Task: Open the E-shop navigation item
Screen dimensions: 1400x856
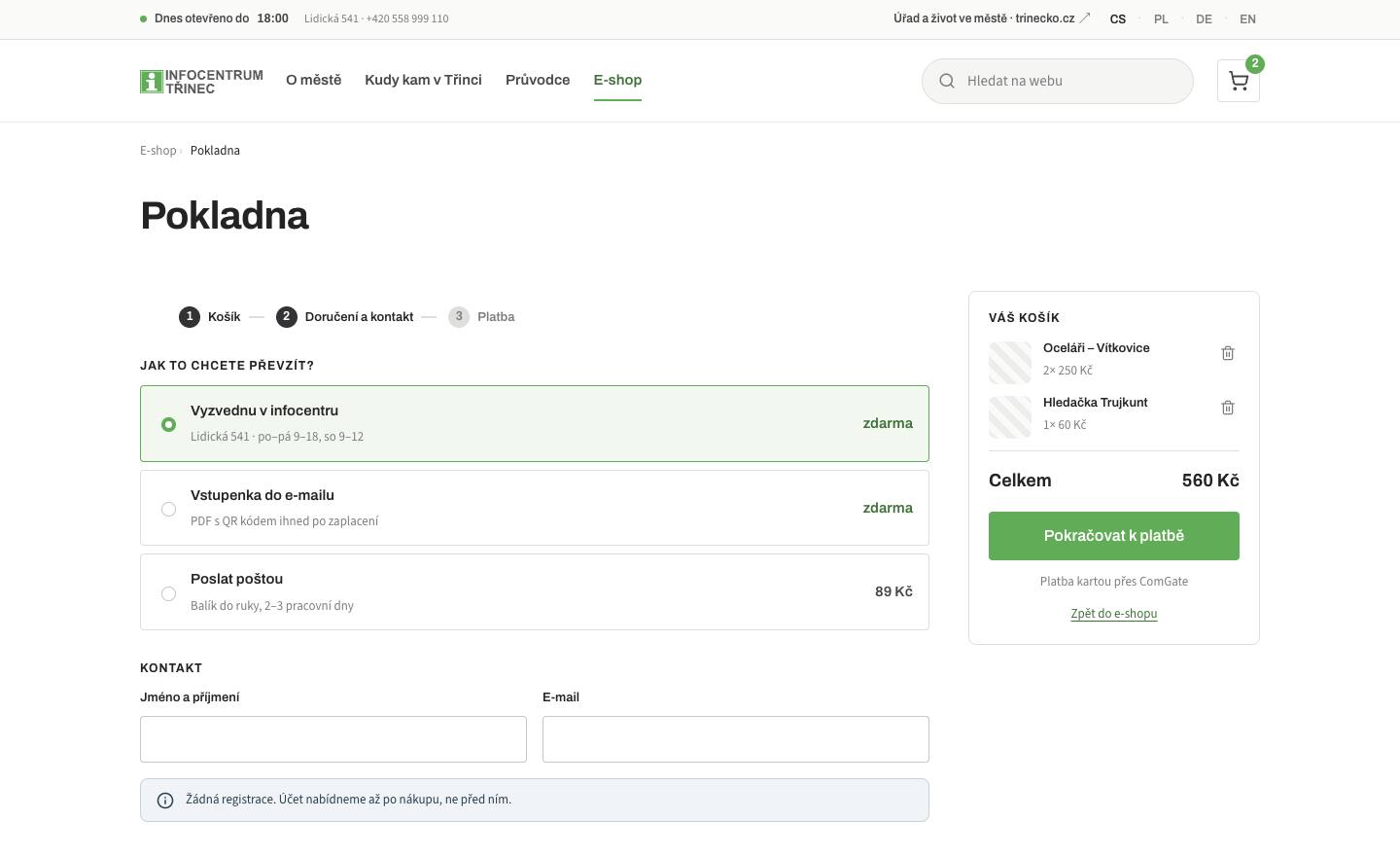Action: pos(617,80)
